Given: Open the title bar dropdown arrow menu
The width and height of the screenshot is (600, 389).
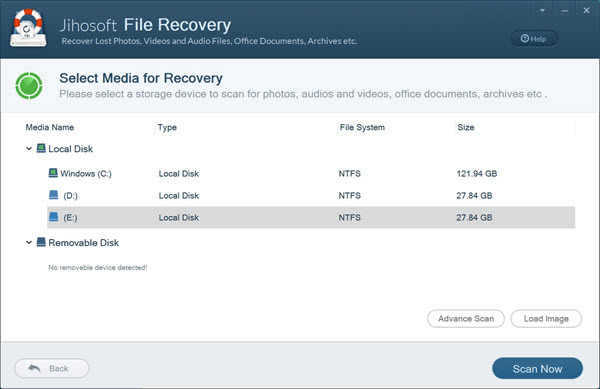Looking at the screenshot, I should pos(542,11).
